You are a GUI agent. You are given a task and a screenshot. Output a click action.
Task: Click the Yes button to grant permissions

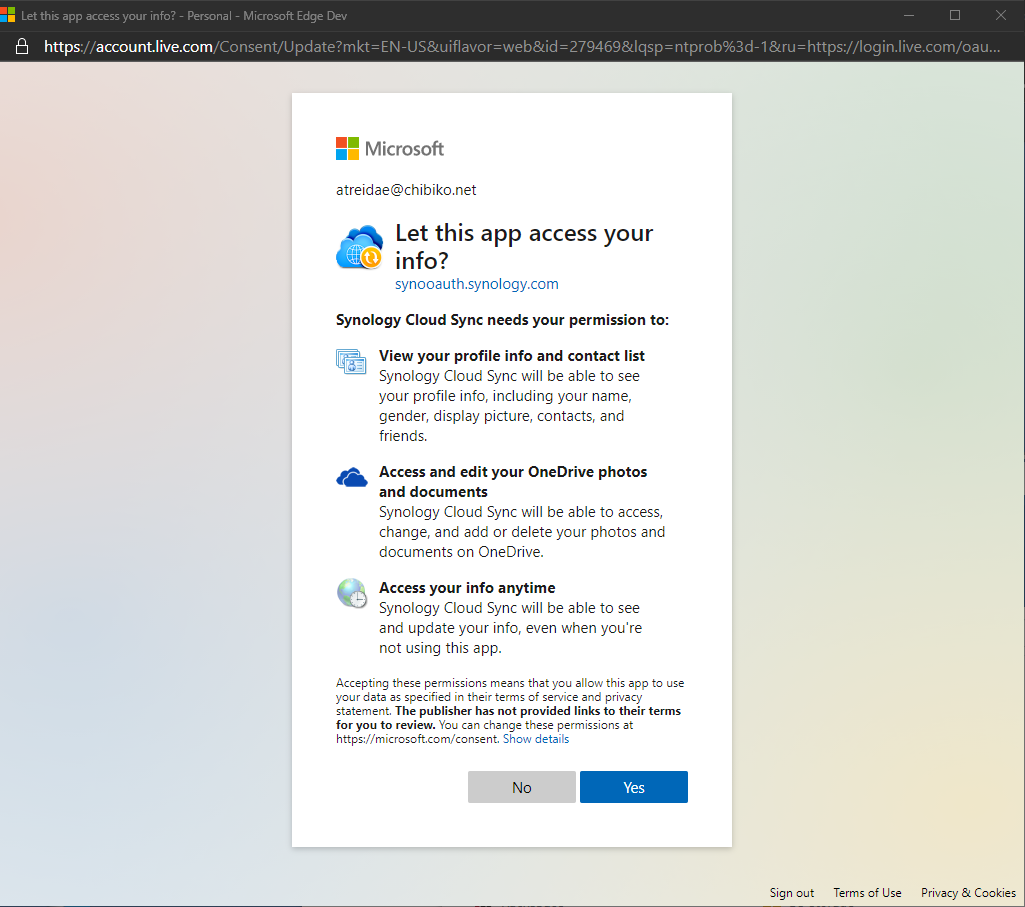633,787
